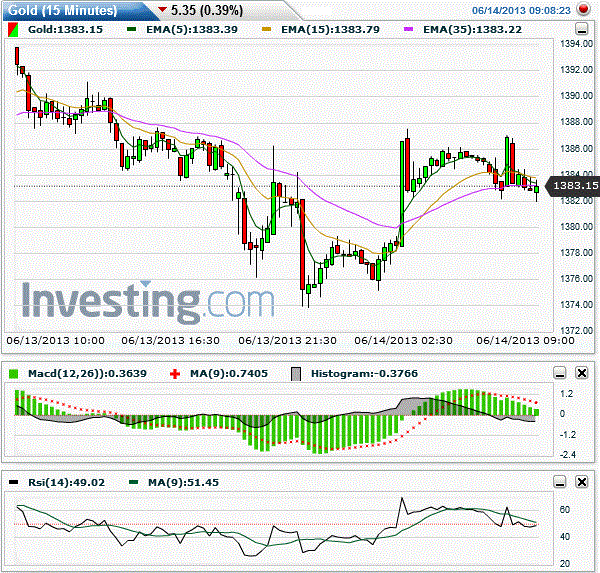Click the Rsi(14):49.02 legend label
The width and height of the screenshot is (600, 573).
[67, 482]
